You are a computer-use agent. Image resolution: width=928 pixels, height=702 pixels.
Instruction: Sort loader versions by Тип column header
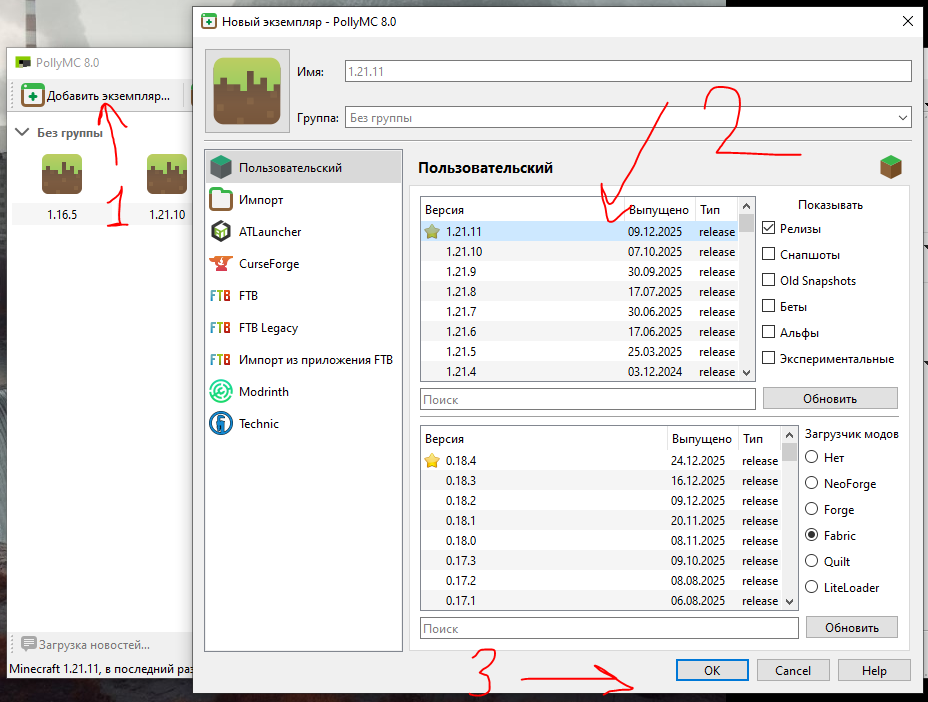pyautogui.click(x=759, y=439)
